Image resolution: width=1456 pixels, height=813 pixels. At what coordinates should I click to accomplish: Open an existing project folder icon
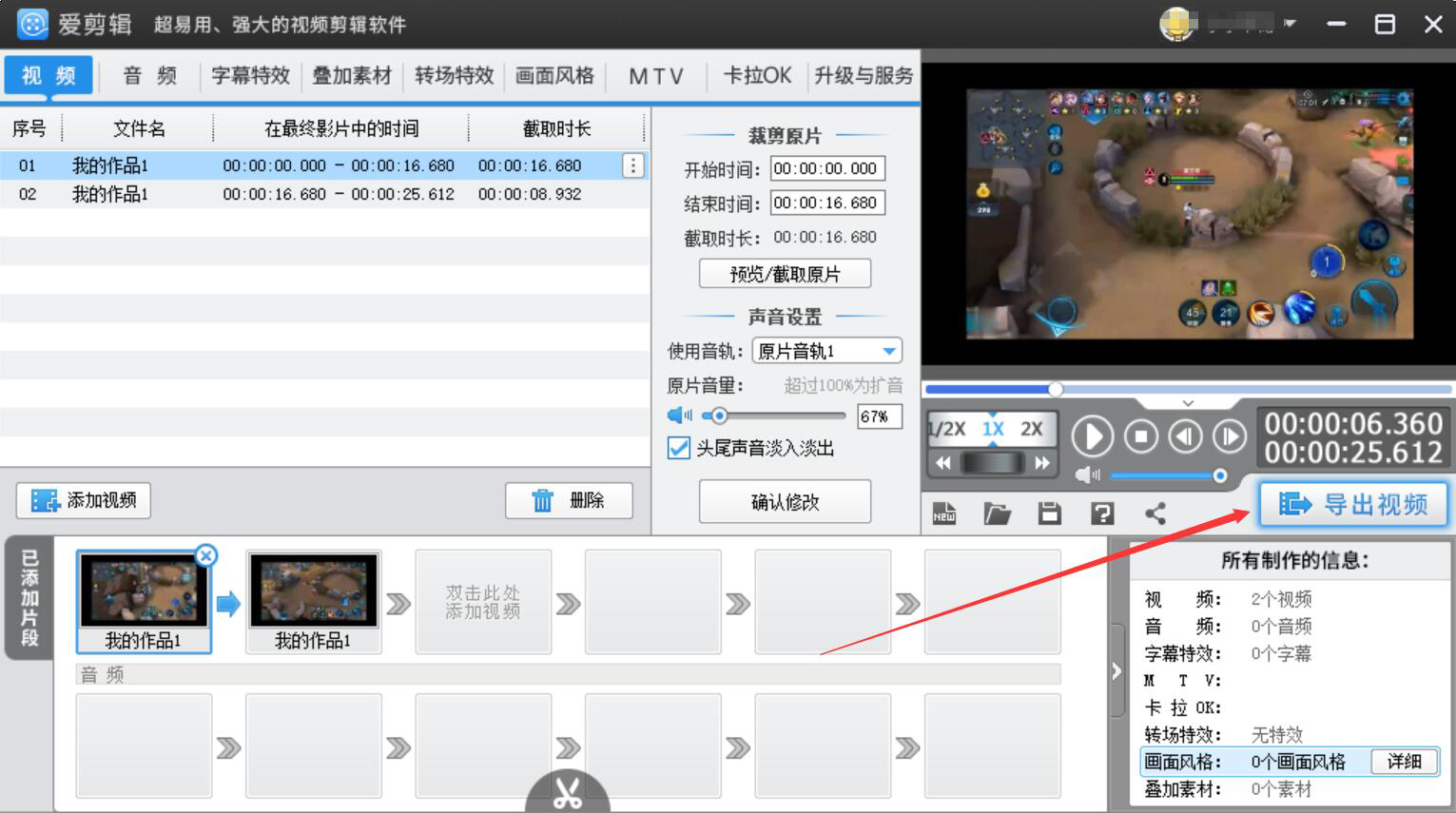tap(997, 513)
